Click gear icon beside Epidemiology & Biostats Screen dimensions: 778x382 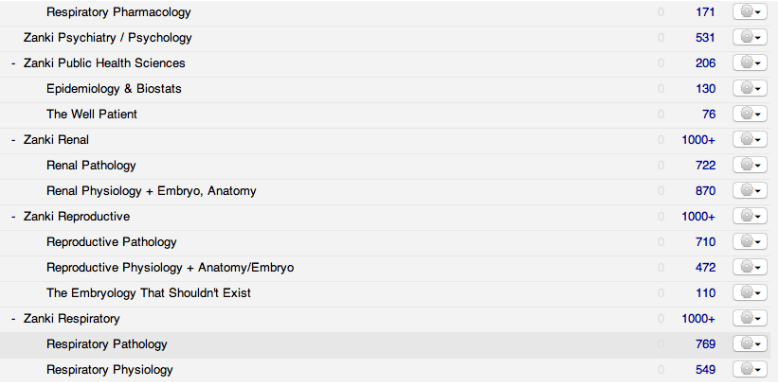[x=750, y=88]
